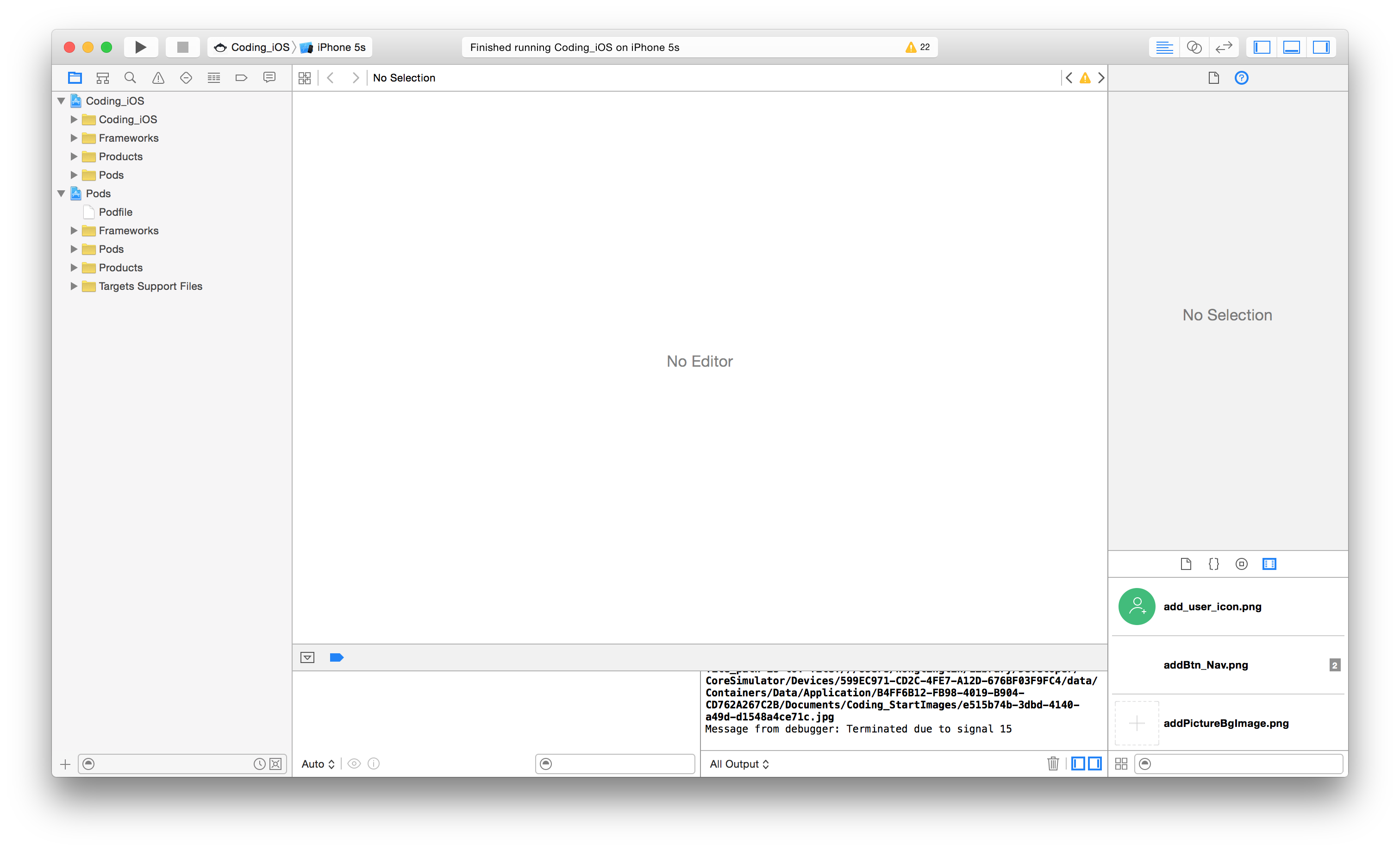Viewport: 1400px width, 851px height.
Task: Open the Issue navigator warning icon
Action: point(158,78)
